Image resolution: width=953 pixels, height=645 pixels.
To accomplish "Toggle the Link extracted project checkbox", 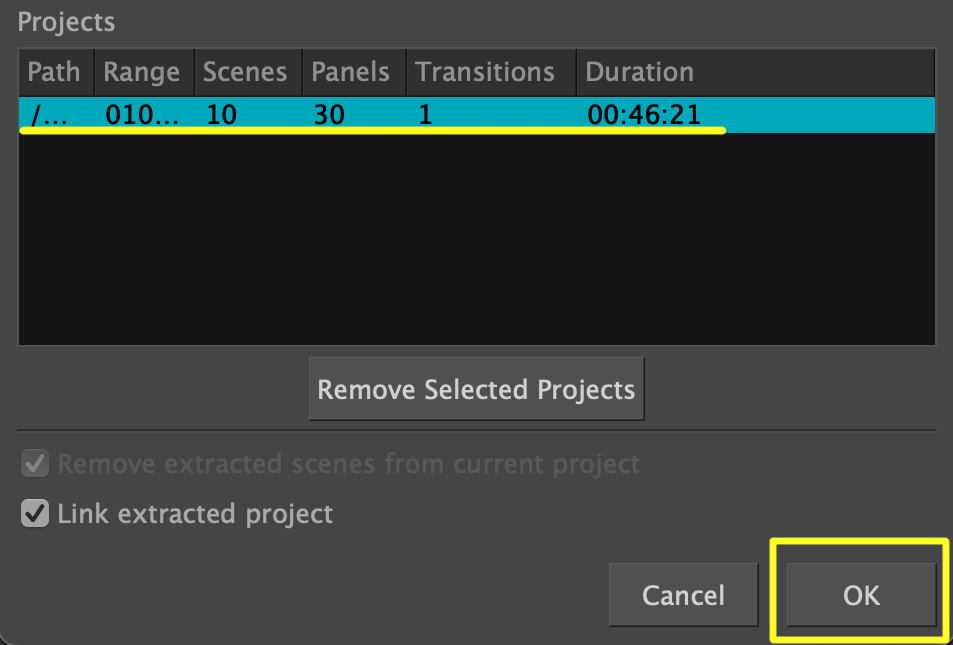I will (35, 515).
